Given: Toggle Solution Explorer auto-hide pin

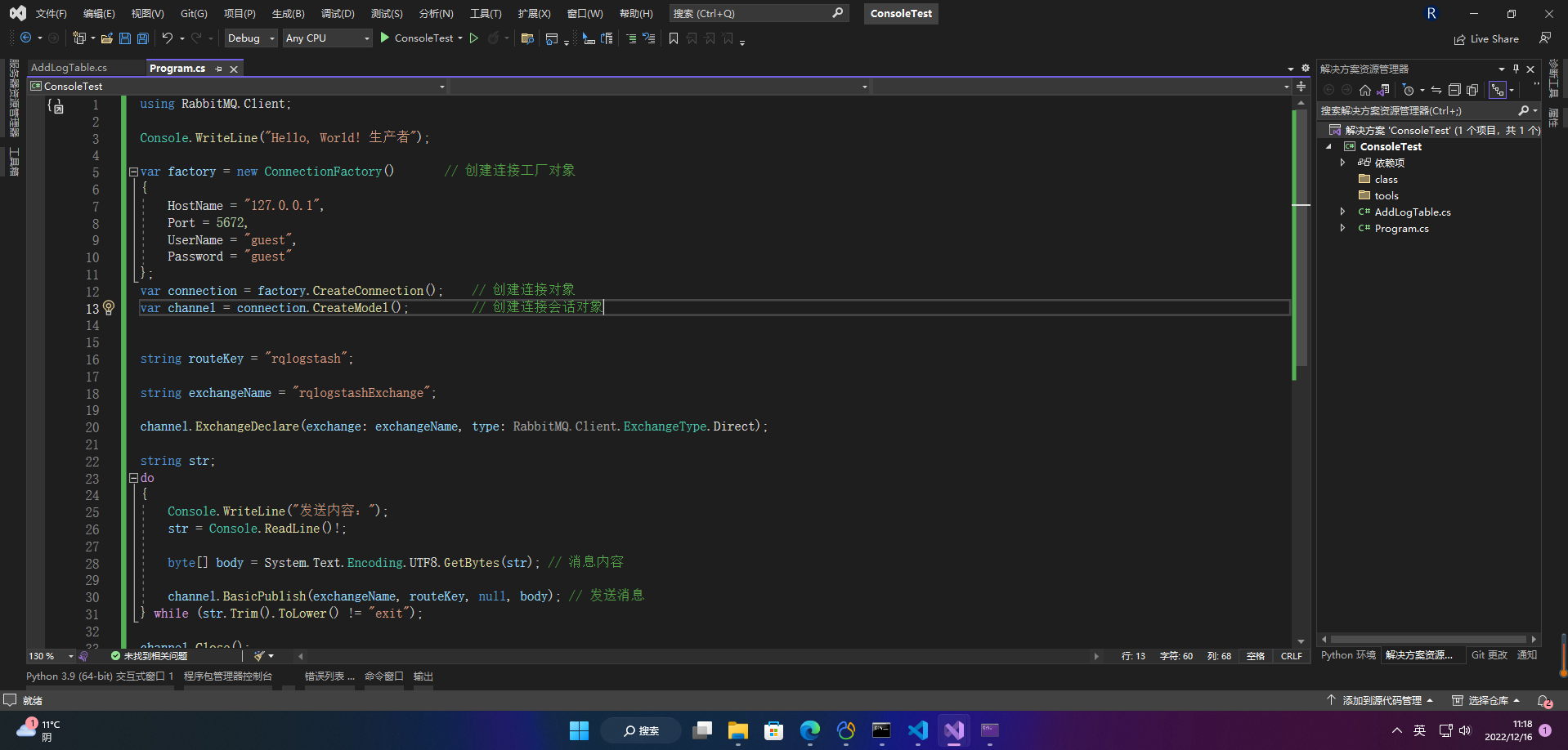Looking at the screenshot, I should point(1516,69).
